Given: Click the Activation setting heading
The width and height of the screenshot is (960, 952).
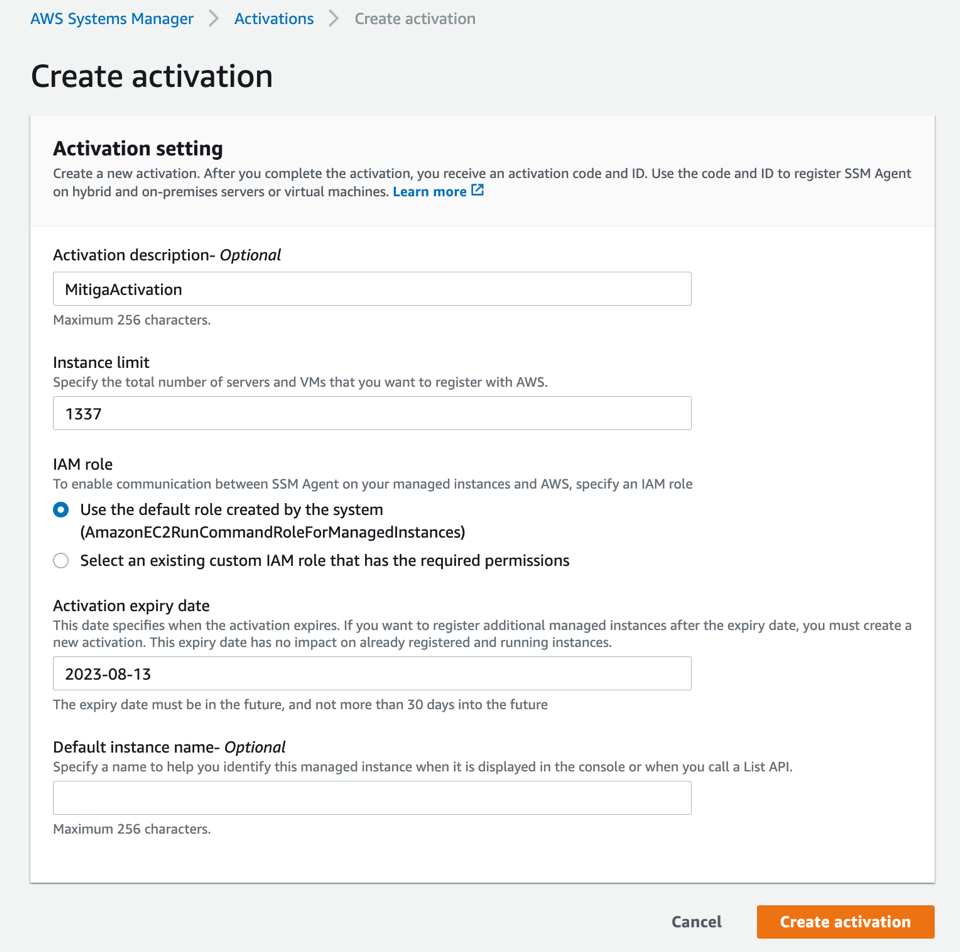Looking at the screenshot, I should (x=138, y=149).
